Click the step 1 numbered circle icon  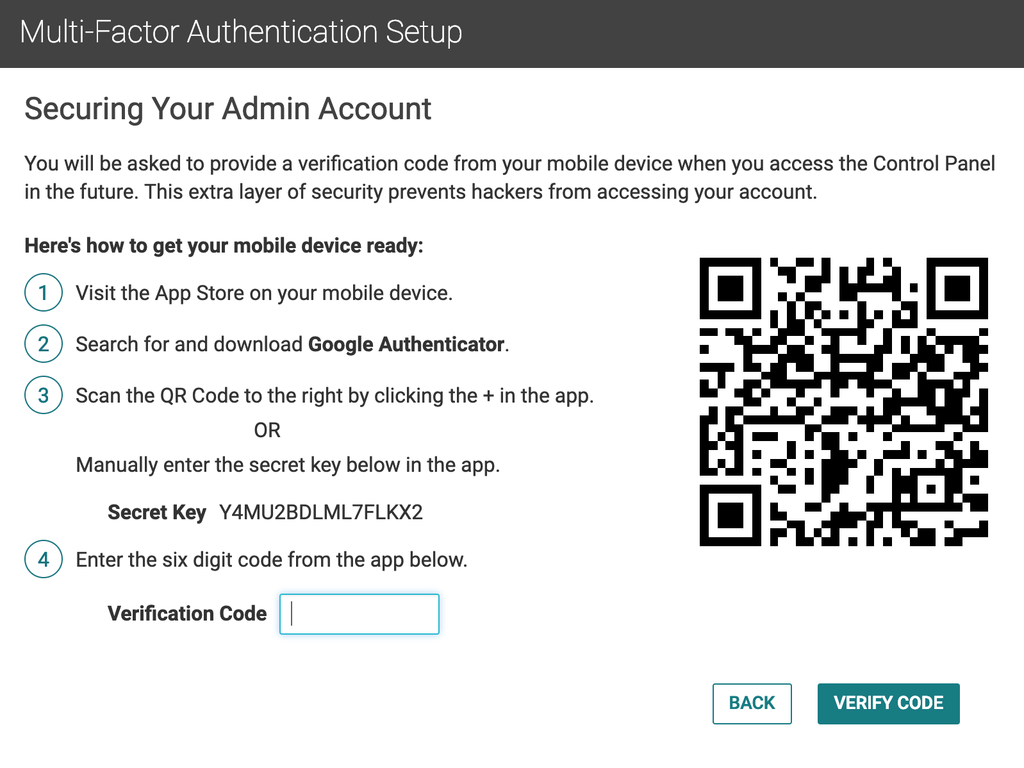[42, 292]
